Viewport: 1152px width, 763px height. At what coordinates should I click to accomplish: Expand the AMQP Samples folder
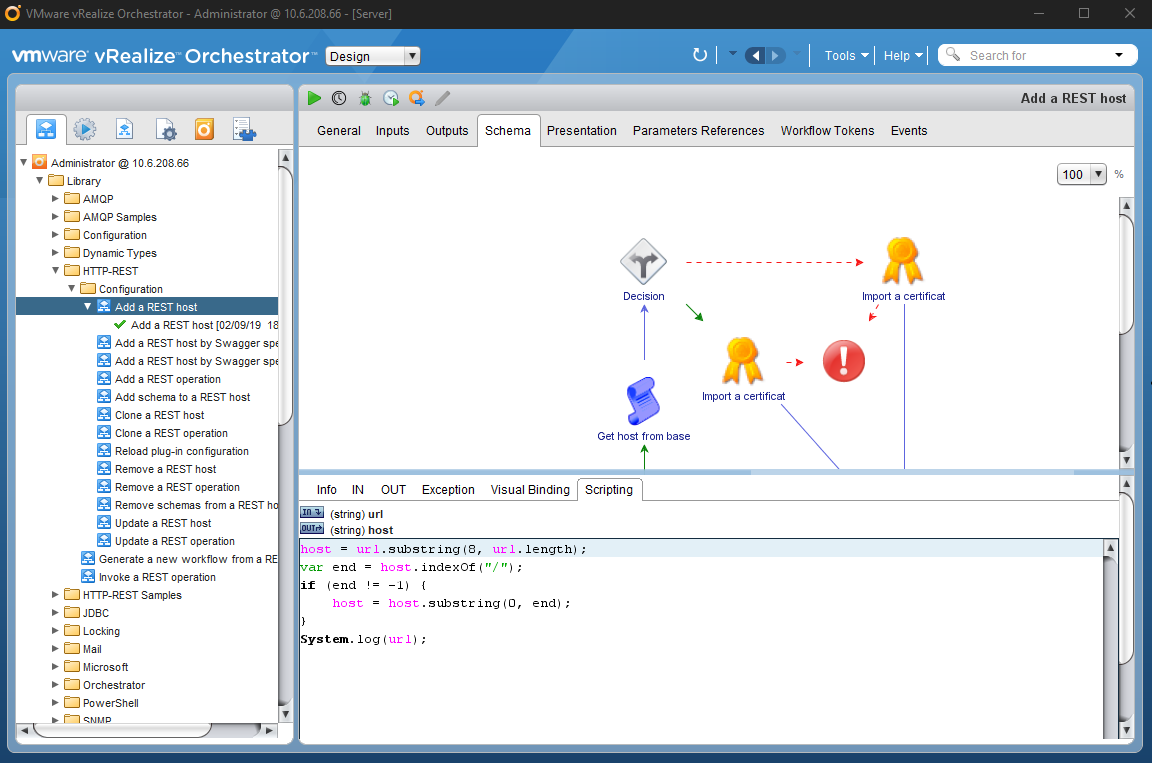56,217
